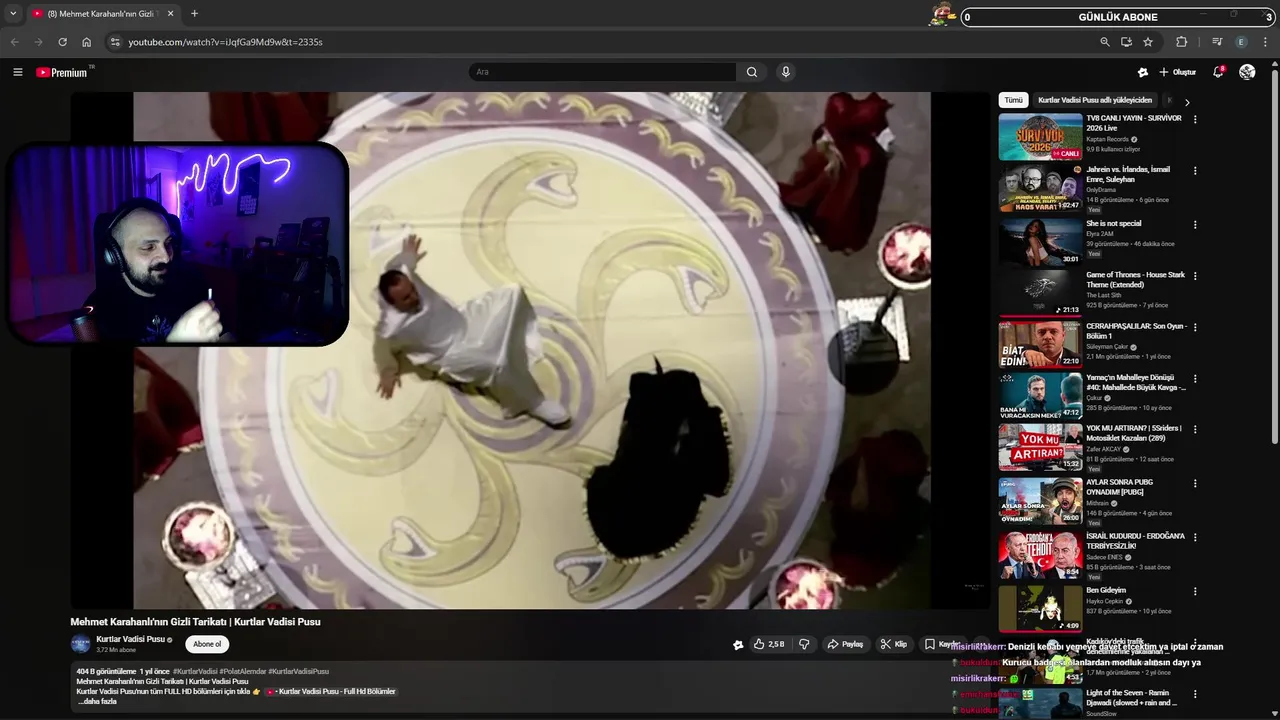Open Kurtlar Vadisi Pusu channel avatar

click(x=80, y=644)
